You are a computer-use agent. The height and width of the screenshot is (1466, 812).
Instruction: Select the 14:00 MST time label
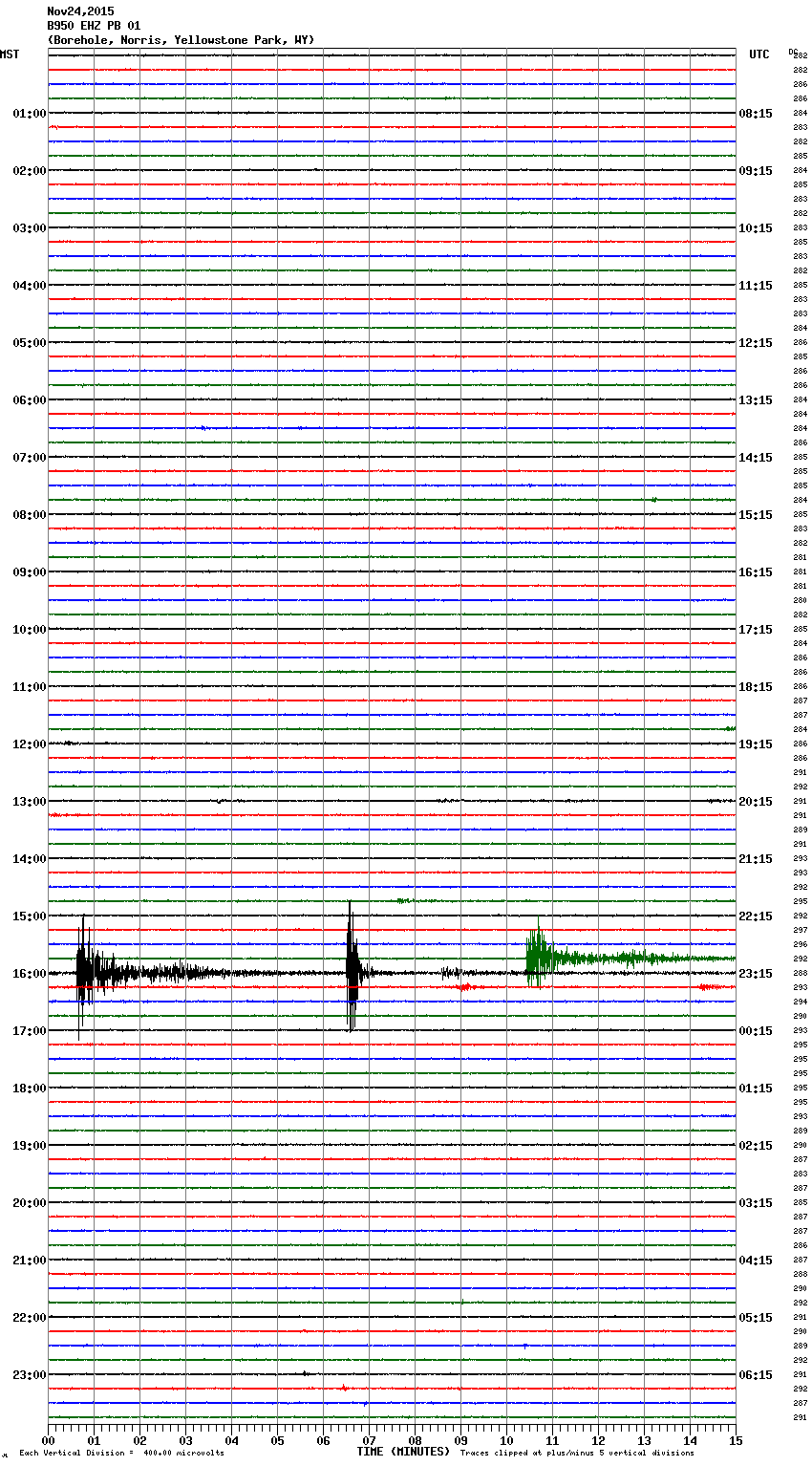[30, 859]
